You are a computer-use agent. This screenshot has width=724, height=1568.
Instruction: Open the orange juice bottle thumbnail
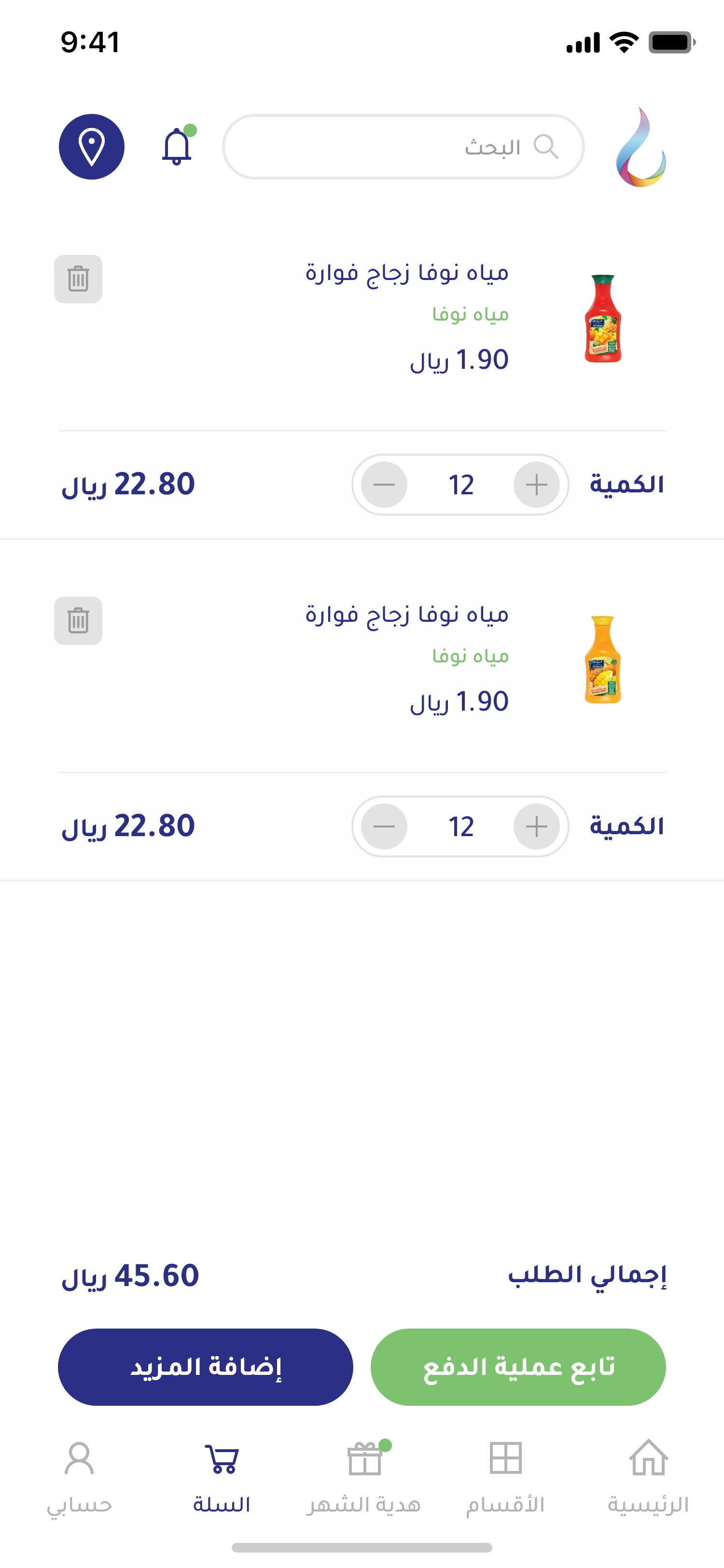(x=602, y=660)
